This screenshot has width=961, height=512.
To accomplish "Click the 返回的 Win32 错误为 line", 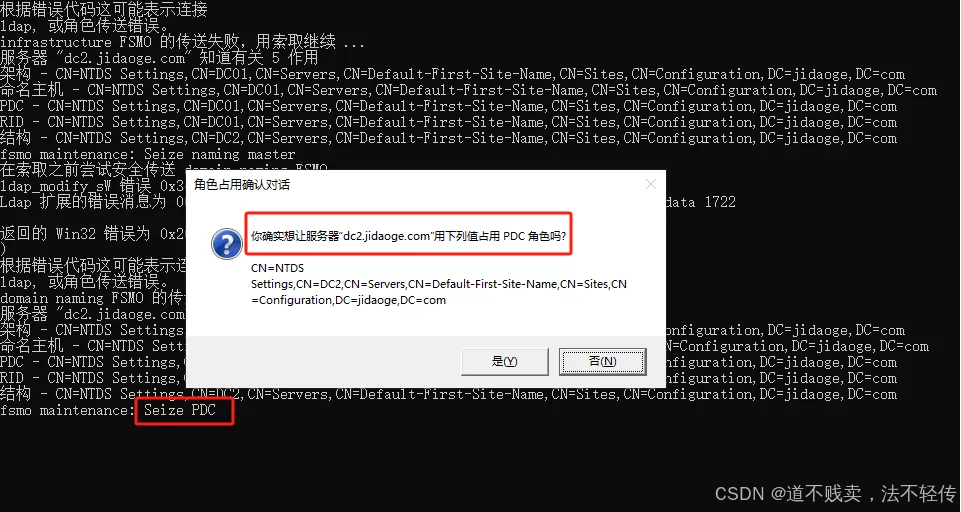I will (93, 234).
